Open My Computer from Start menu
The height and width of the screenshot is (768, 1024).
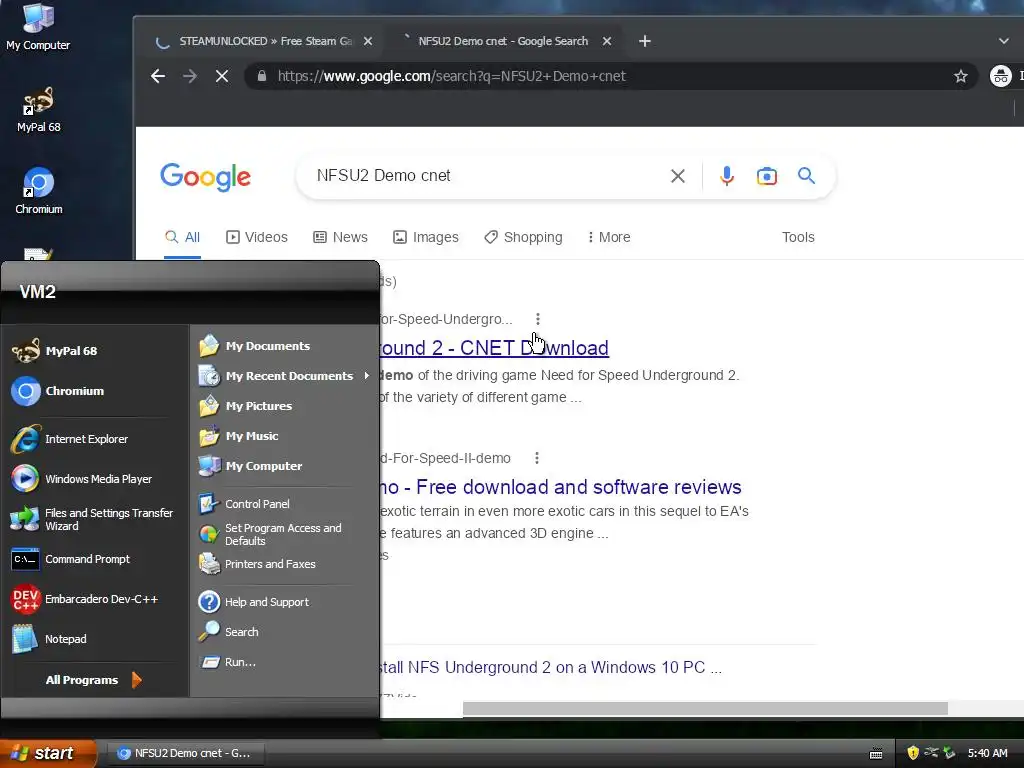coord(251,466)
